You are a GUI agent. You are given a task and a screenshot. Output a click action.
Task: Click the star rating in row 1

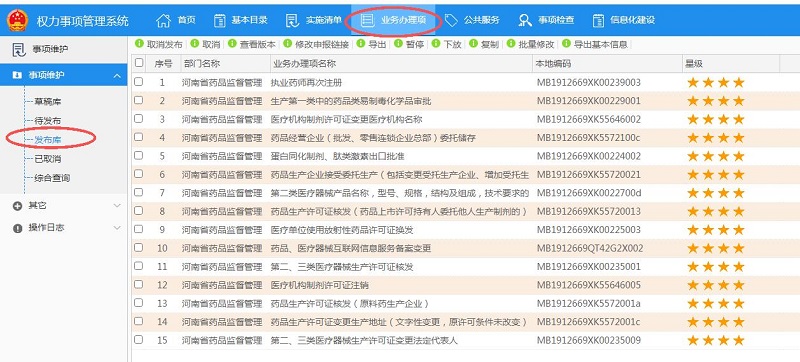(x=716, y=83)
